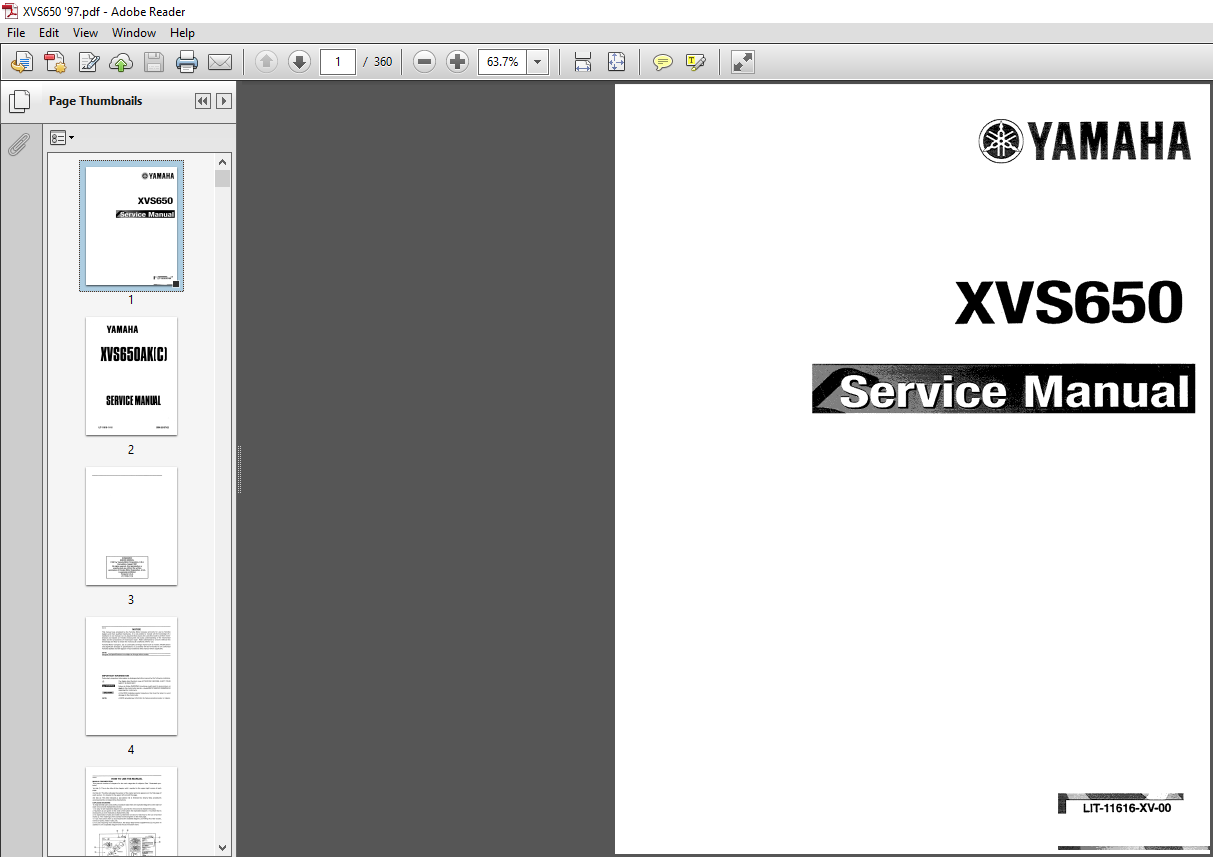Go to previous page arrow
Screen dimensions: 1213x857
[266, 62]
